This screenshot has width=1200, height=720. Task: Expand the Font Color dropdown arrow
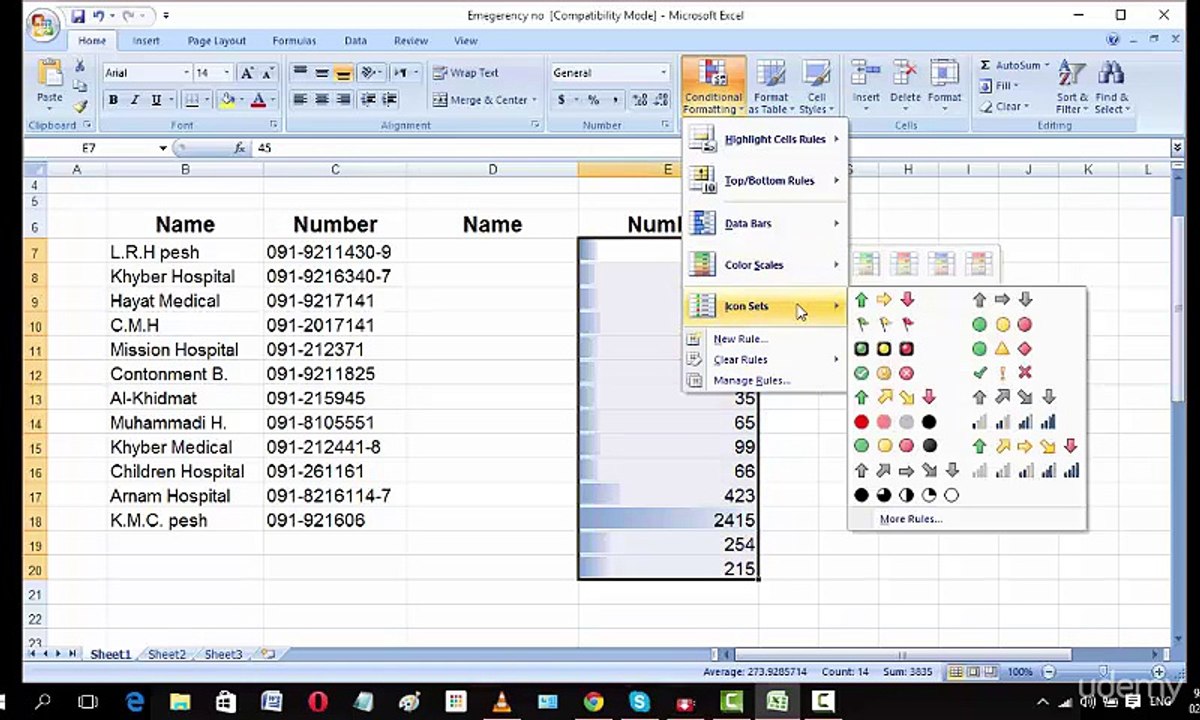pyautogui.click(x=273, y=100)
